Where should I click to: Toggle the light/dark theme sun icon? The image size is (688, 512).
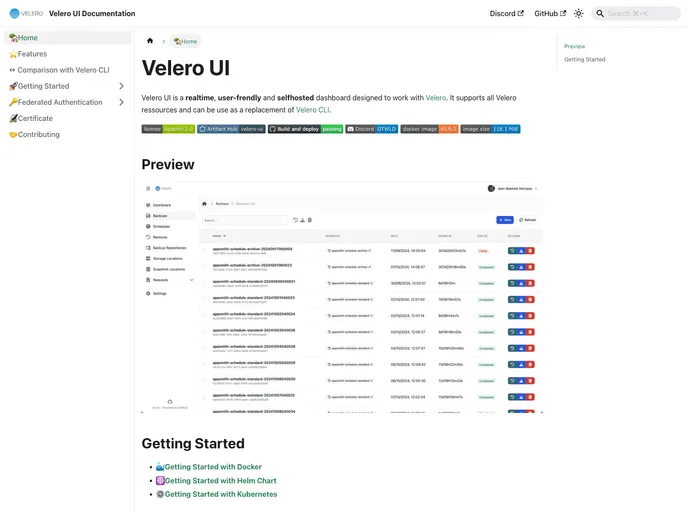tap(579, 14)
